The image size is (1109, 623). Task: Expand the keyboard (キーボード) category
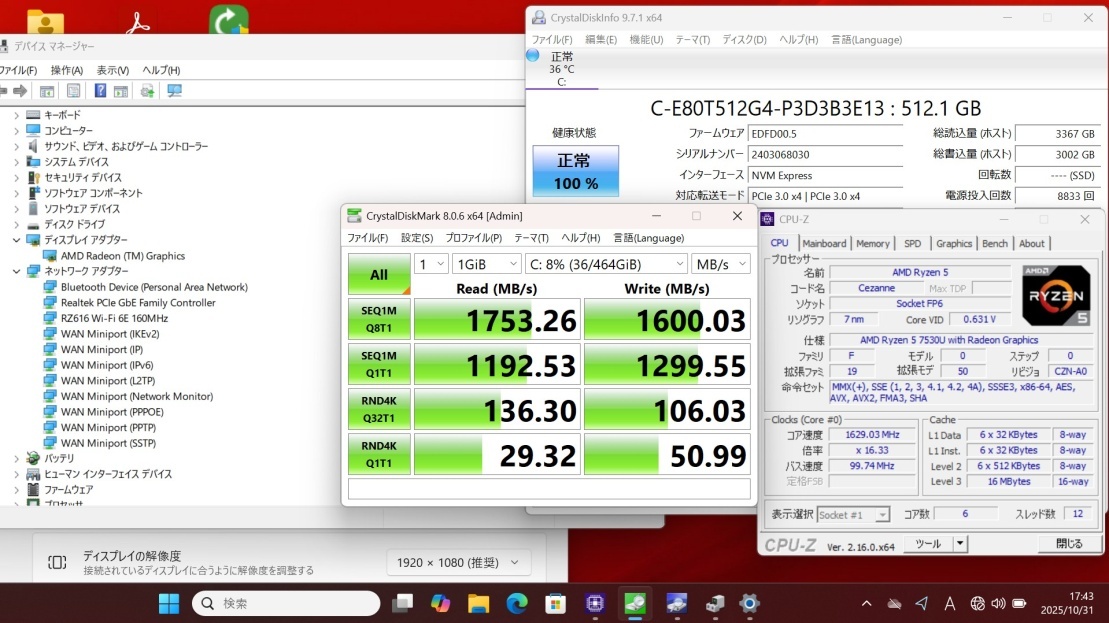(16, 116)
